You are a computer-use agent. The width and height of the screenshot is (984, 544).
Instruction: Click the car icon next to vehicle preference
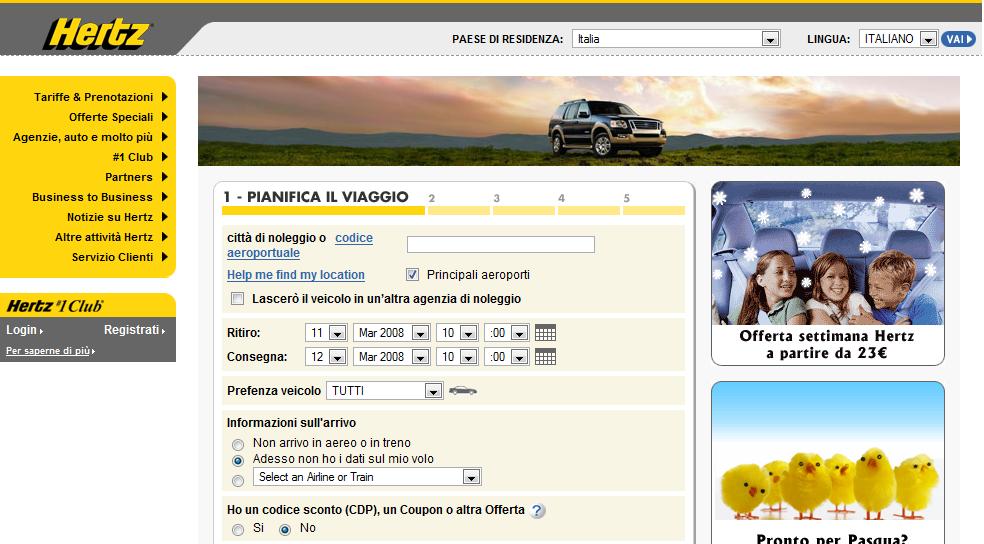(x=463, y=391)
